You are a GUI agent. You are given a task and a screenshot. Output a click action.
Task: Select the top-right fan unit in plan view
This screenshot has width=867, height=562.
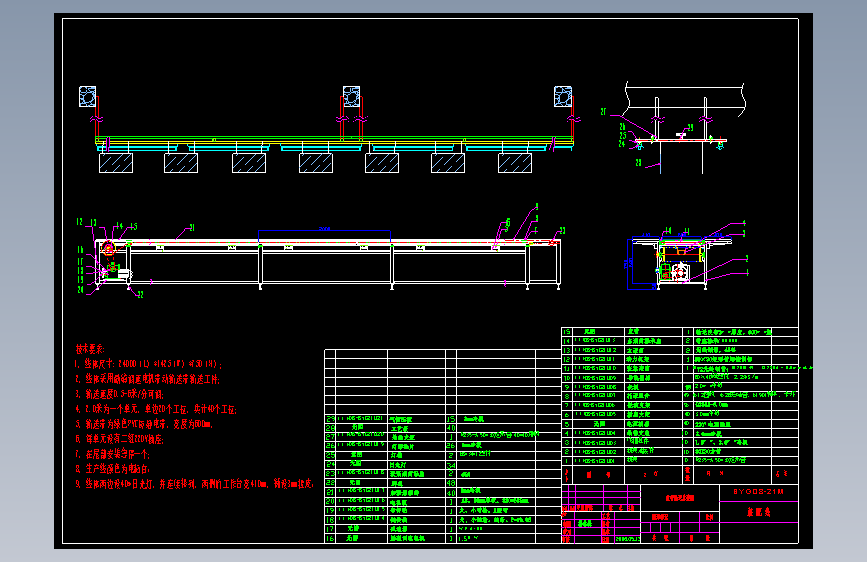[563, 96]
